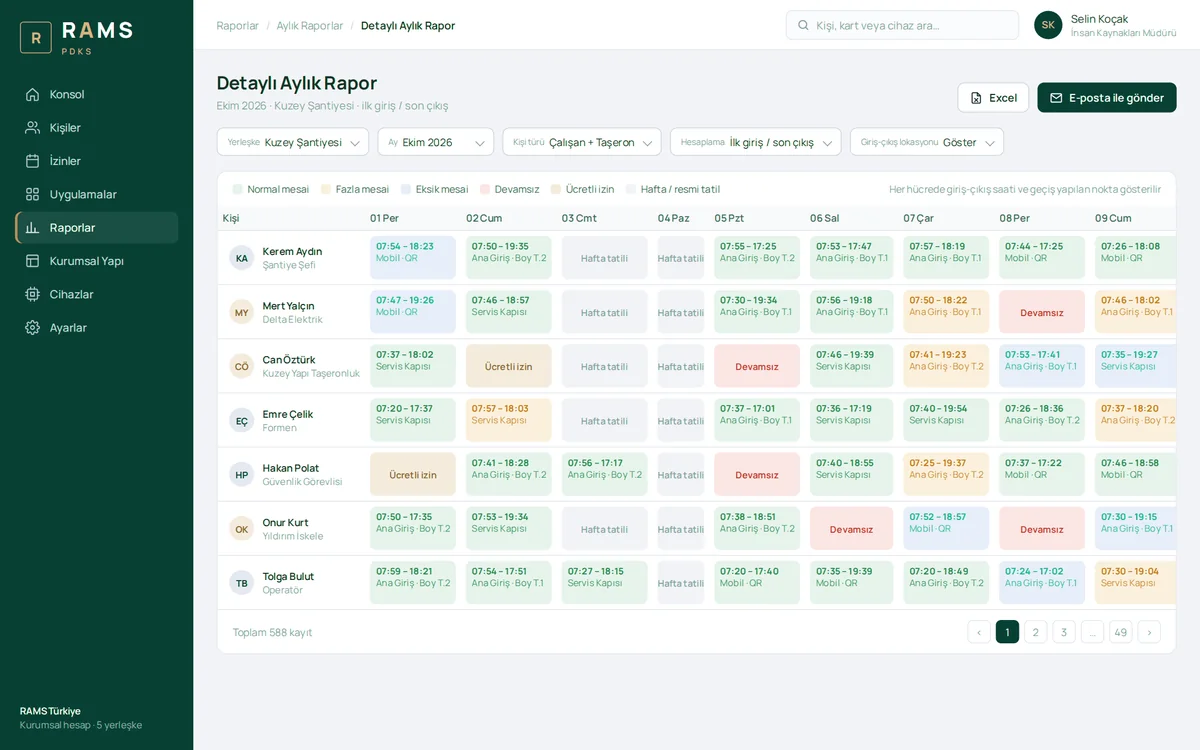Screen dimensions: 1200x750
Task: Open Ayarlar in the sidebar
Action: click(97, 327)
